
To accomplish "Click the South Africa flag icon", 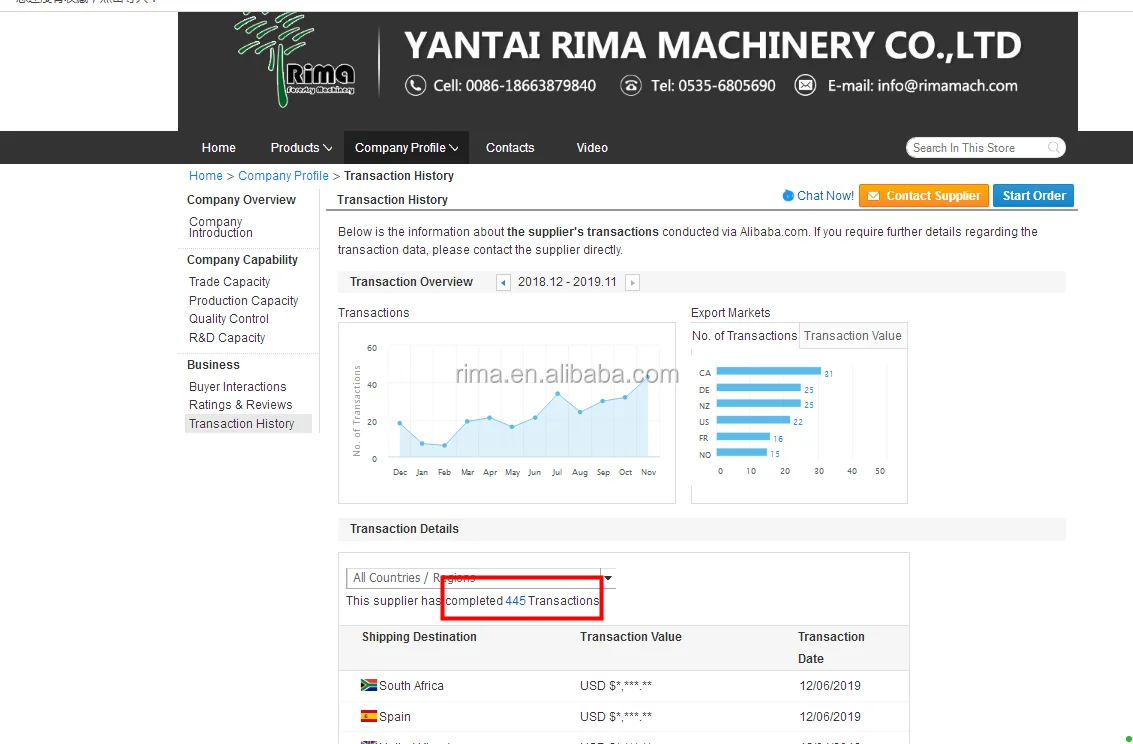I will tap(368, 686).
